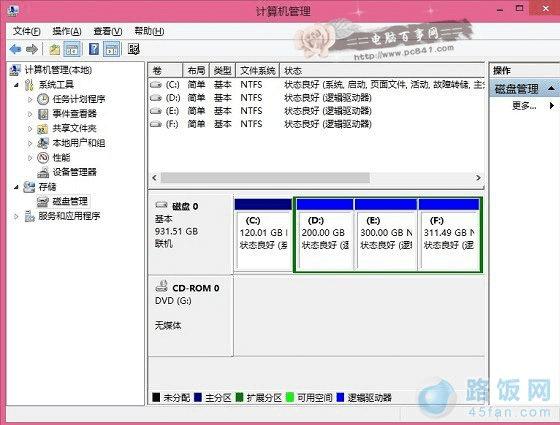
Task: Open the Help (帮助) menu
Action: tap(149, 31)
